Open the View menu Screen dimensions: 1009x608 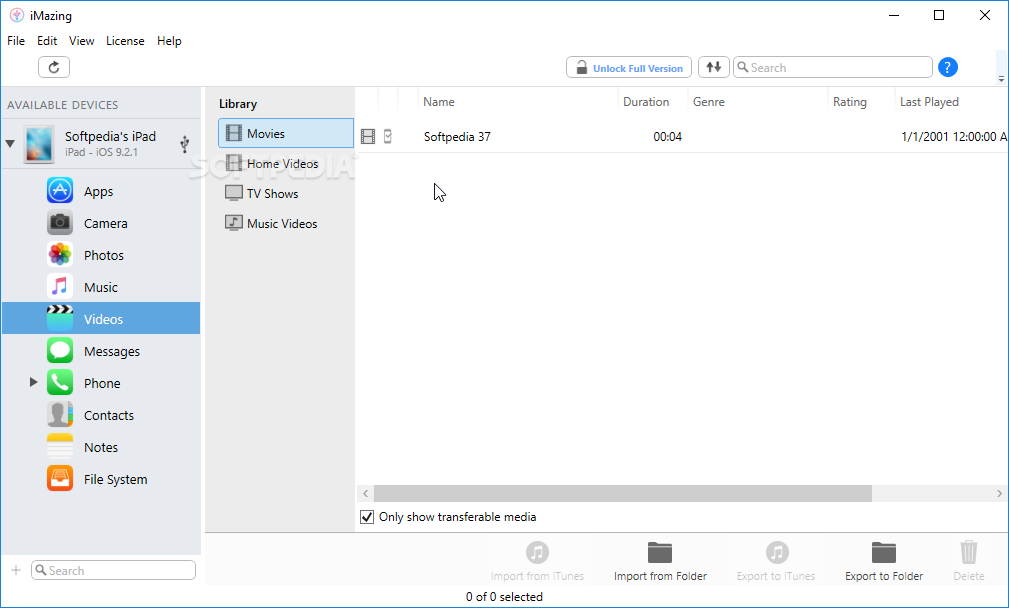tap(82, 41)
